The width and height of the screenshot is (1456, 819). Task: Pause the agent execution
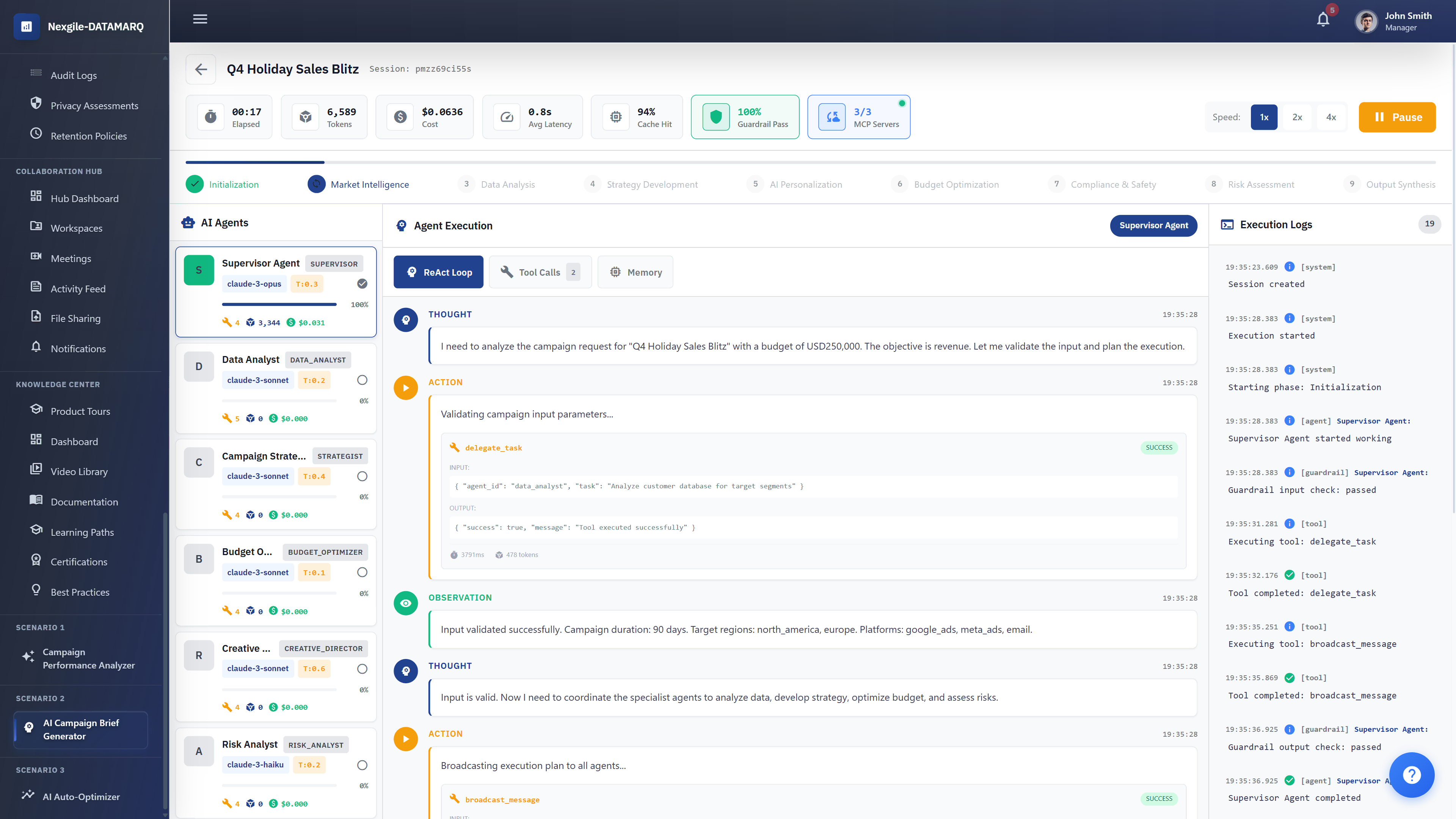click(1396, 117)
